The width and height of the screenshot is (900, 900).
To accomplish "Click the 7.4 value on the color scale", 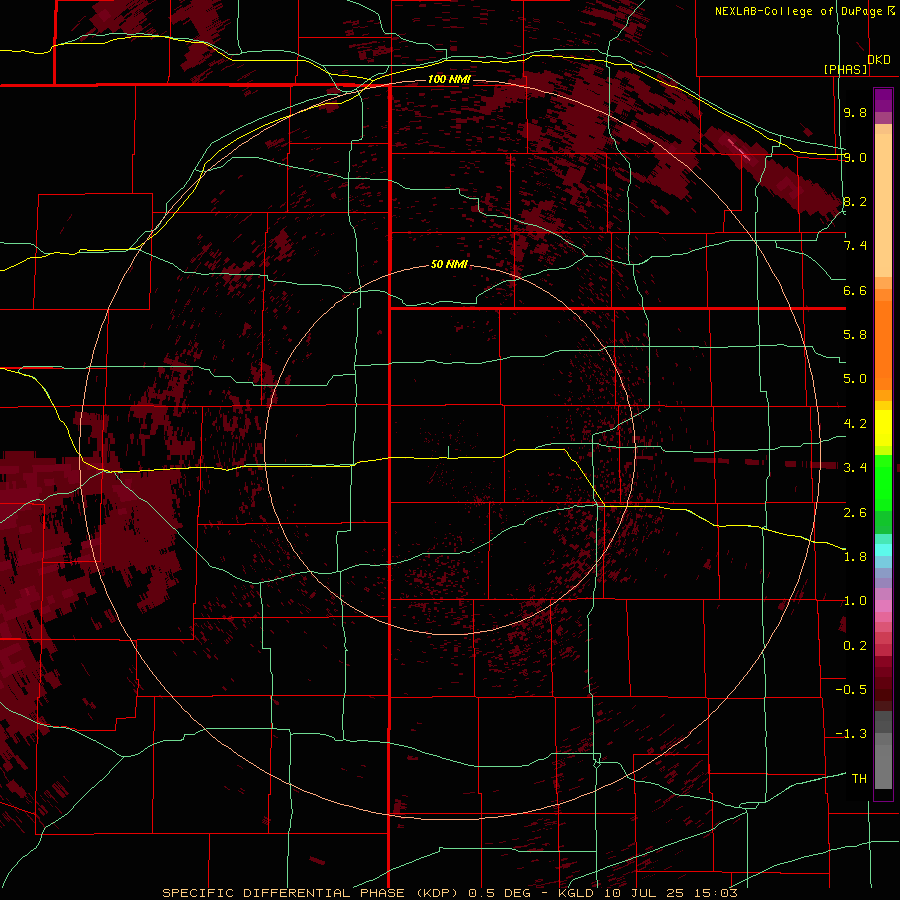I will [x=855, y=246].
